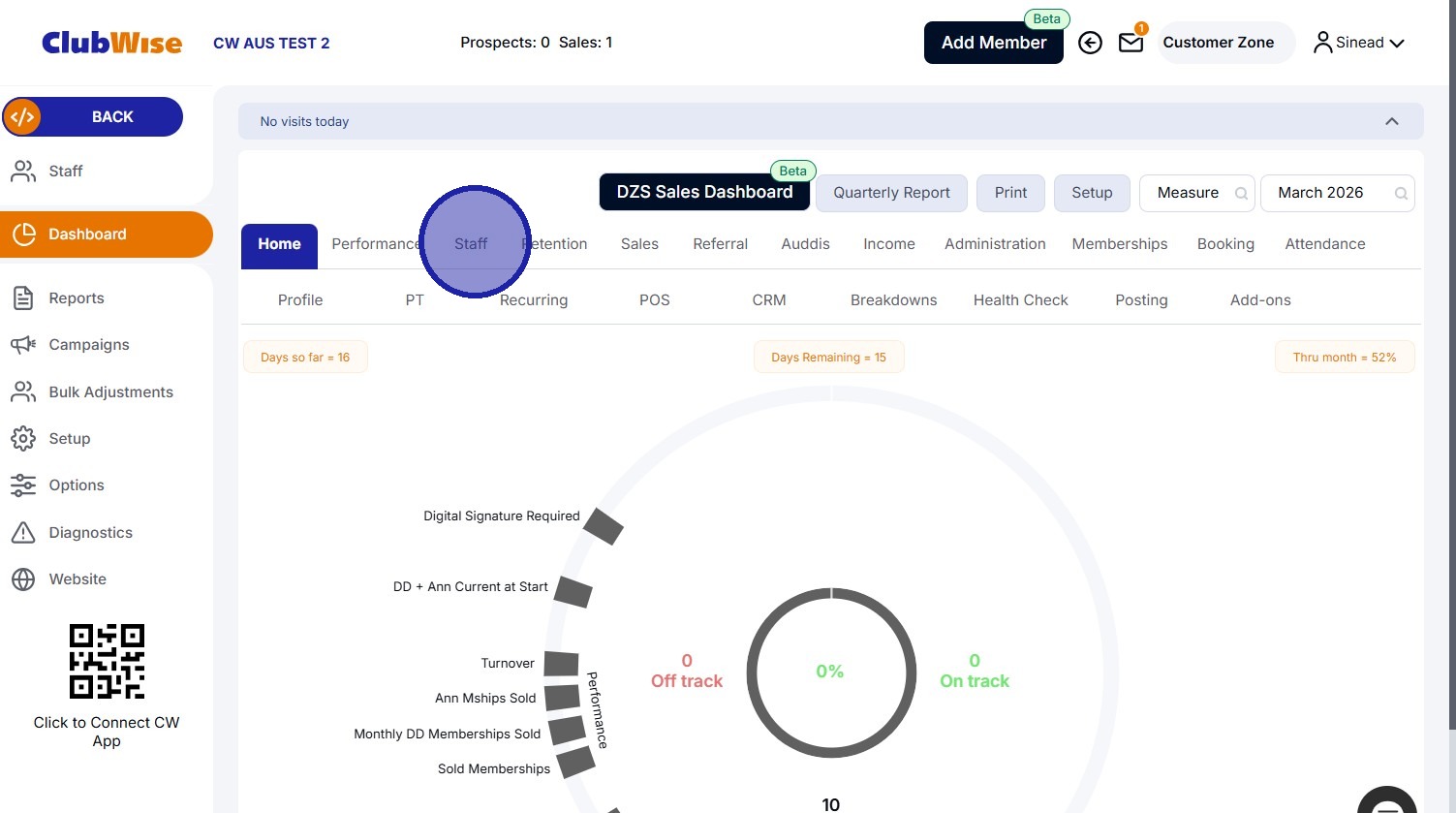Open the Quarterly Report button
This screenshot has height=813, width=1456.
tap(892, 193)
